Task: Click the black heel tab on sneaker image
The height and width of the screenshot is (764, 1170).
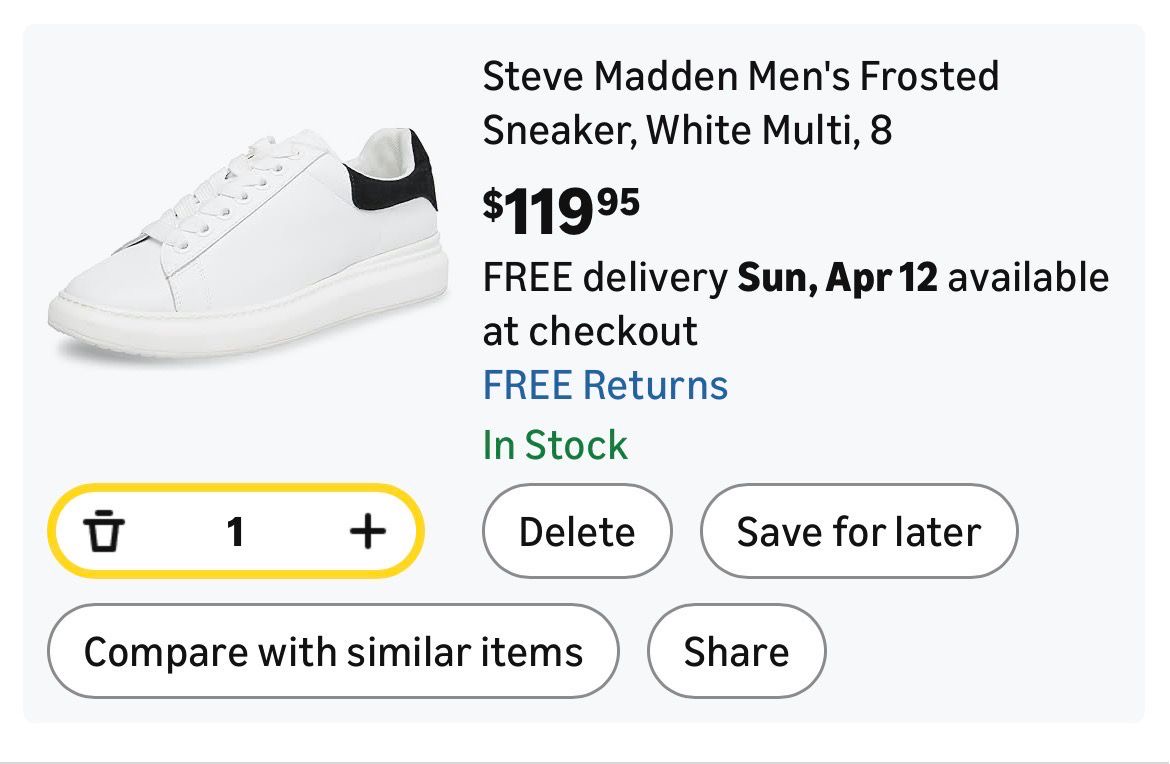Action: pyautogui.click(x=397, y=182)
